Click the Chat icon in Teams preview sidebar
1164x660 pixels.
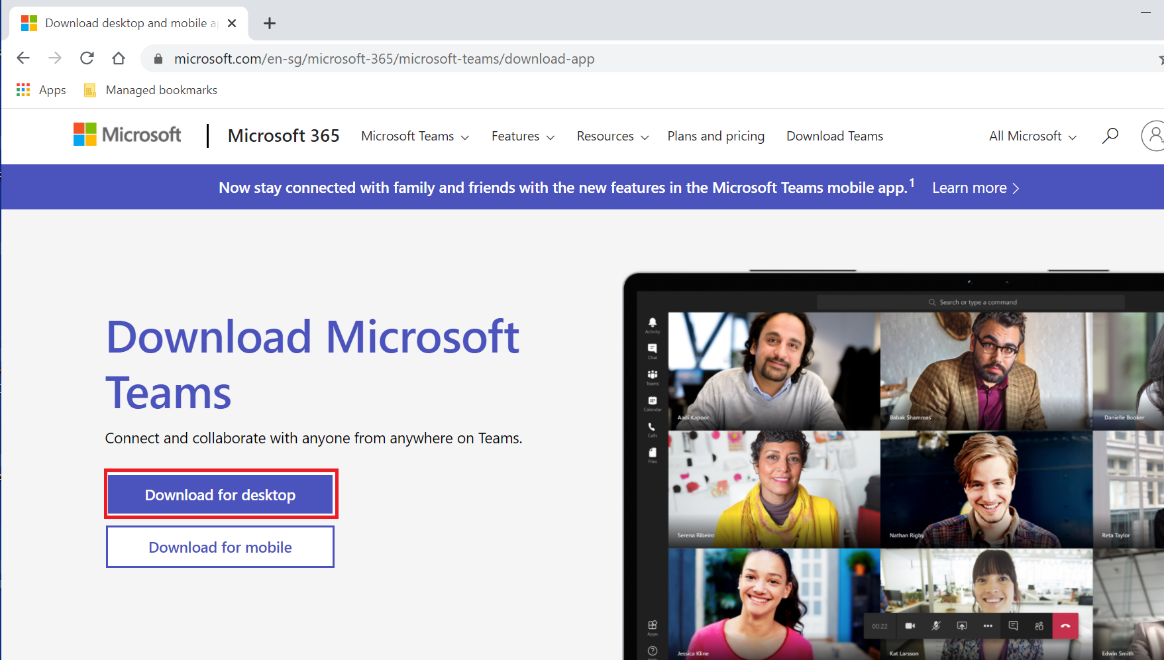653,350
